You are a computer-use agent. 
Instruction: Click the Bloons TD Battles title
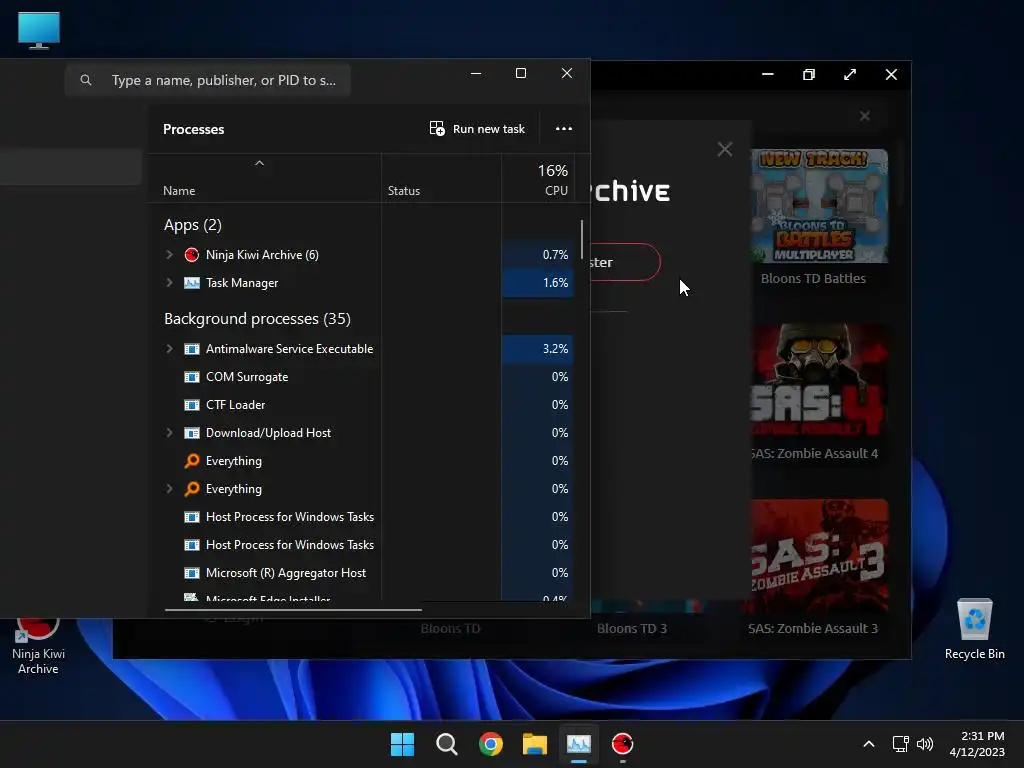tap(813, 278)
